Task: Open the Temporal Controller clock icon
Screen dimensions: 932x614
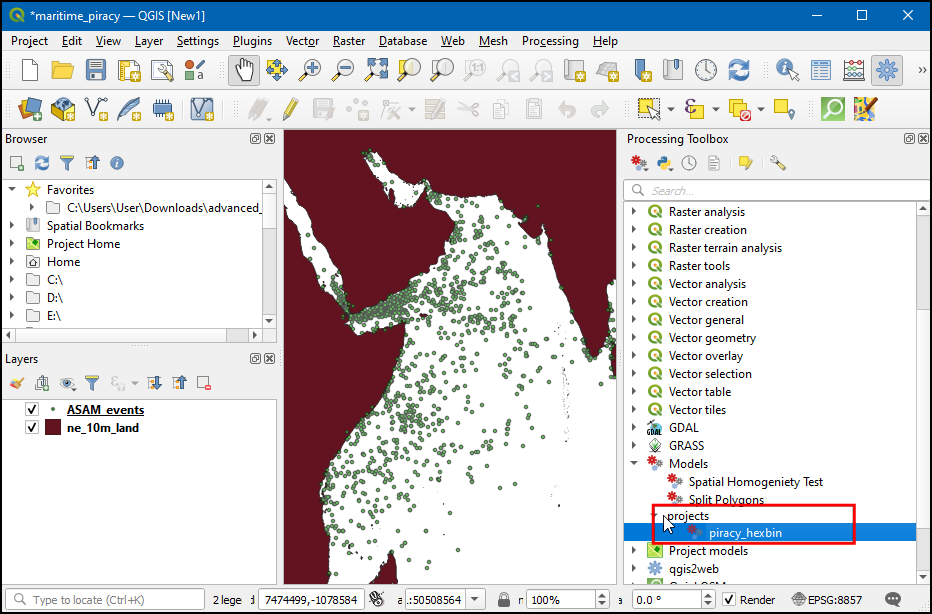Action: coord(706,71)
